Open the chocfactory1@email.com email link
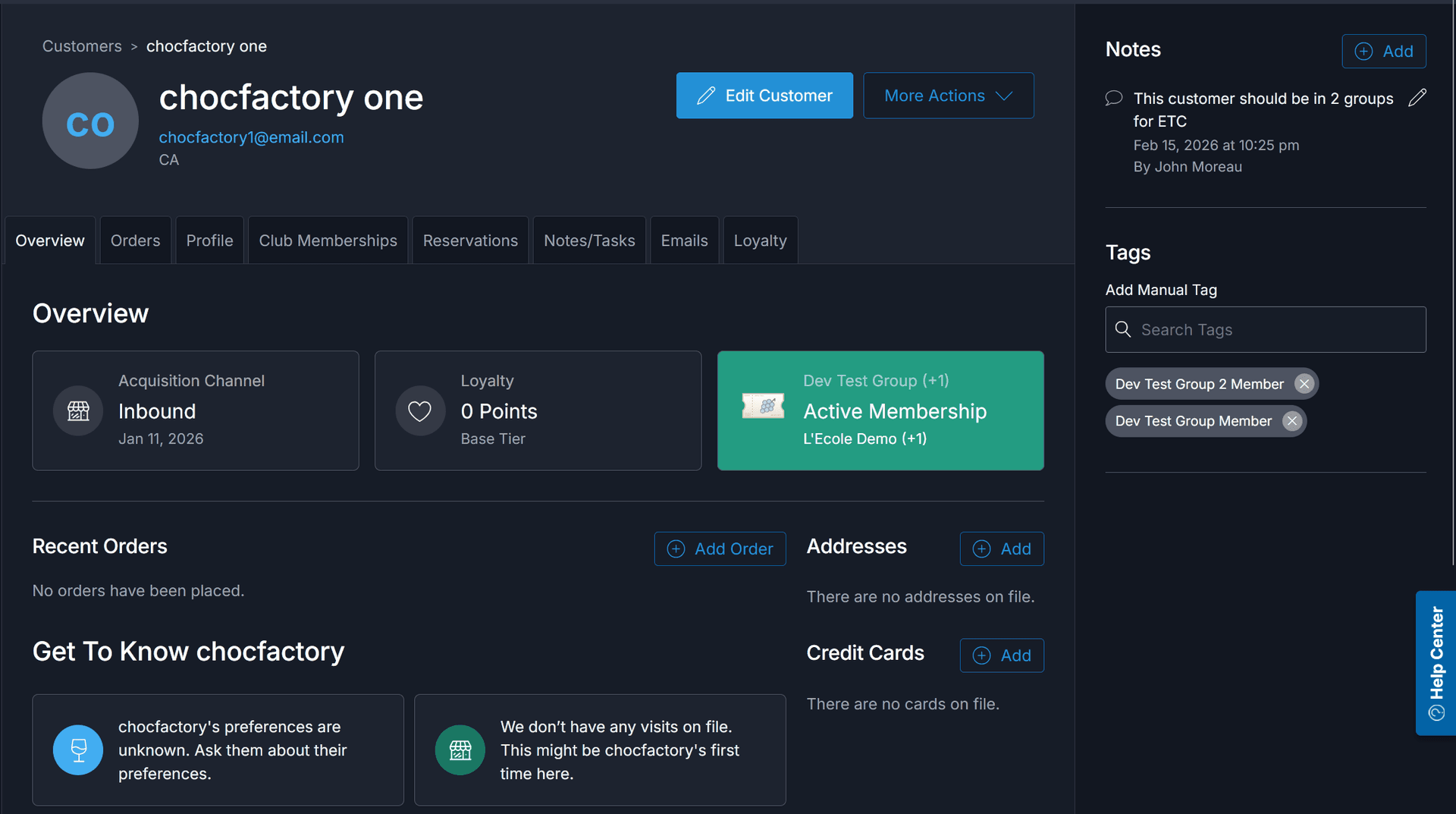This screenshot has width=1456, height=814. tap(251, 137)
